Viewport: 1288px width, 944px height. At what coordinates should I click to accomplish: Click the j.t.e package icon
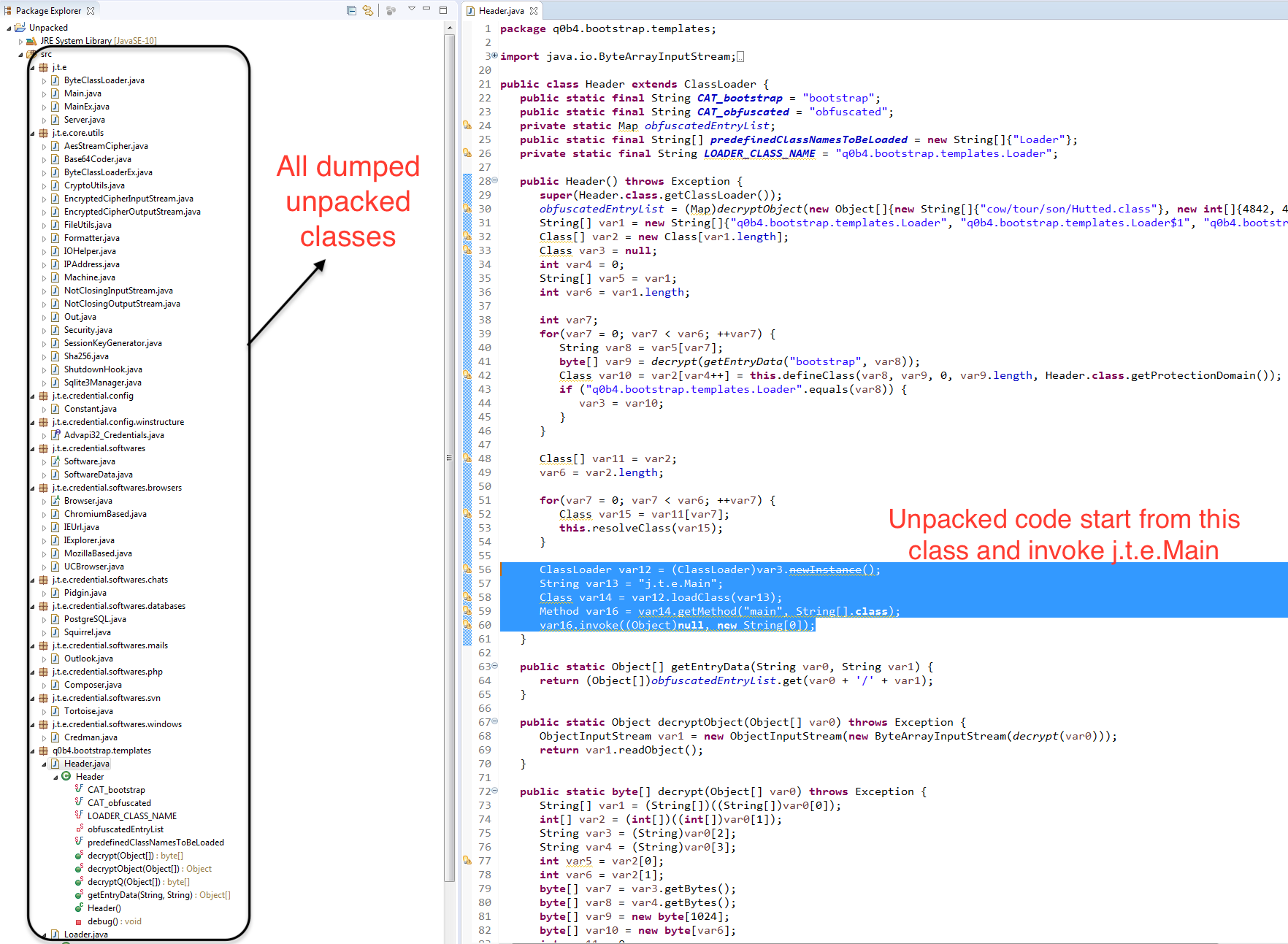pos(43,67)
